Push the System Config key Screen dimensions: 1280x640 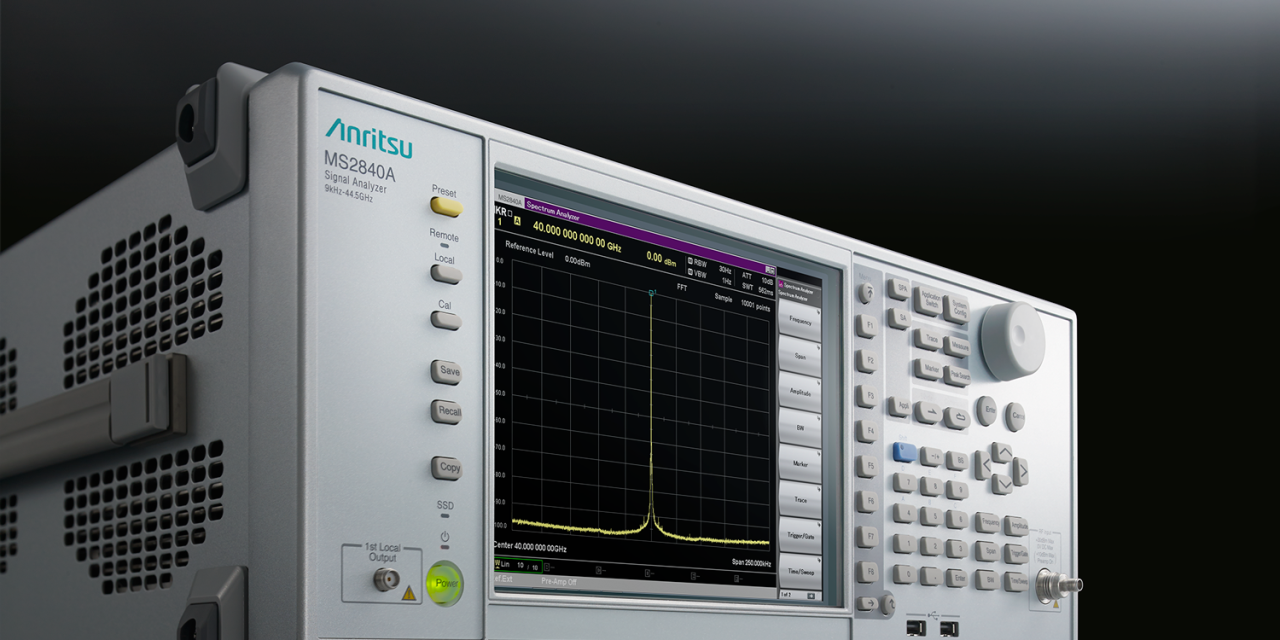(x=957, y=309)
